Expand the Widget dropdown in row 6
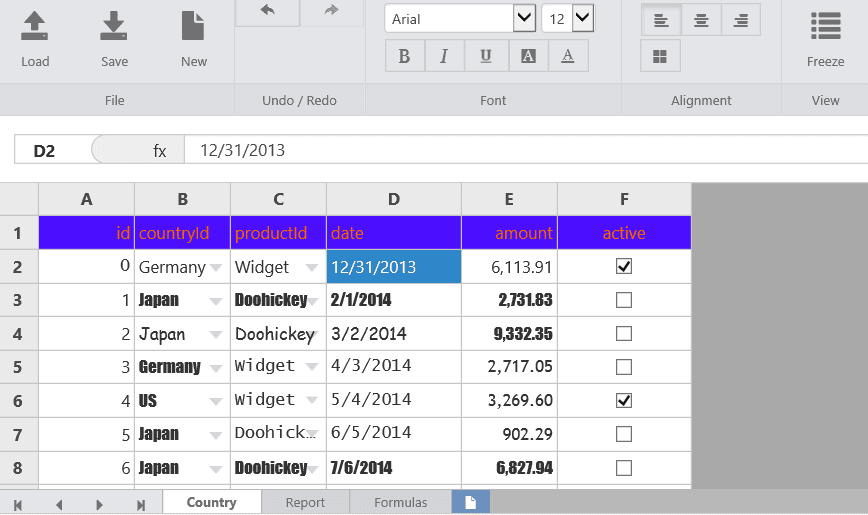 [x=312, y=400]
